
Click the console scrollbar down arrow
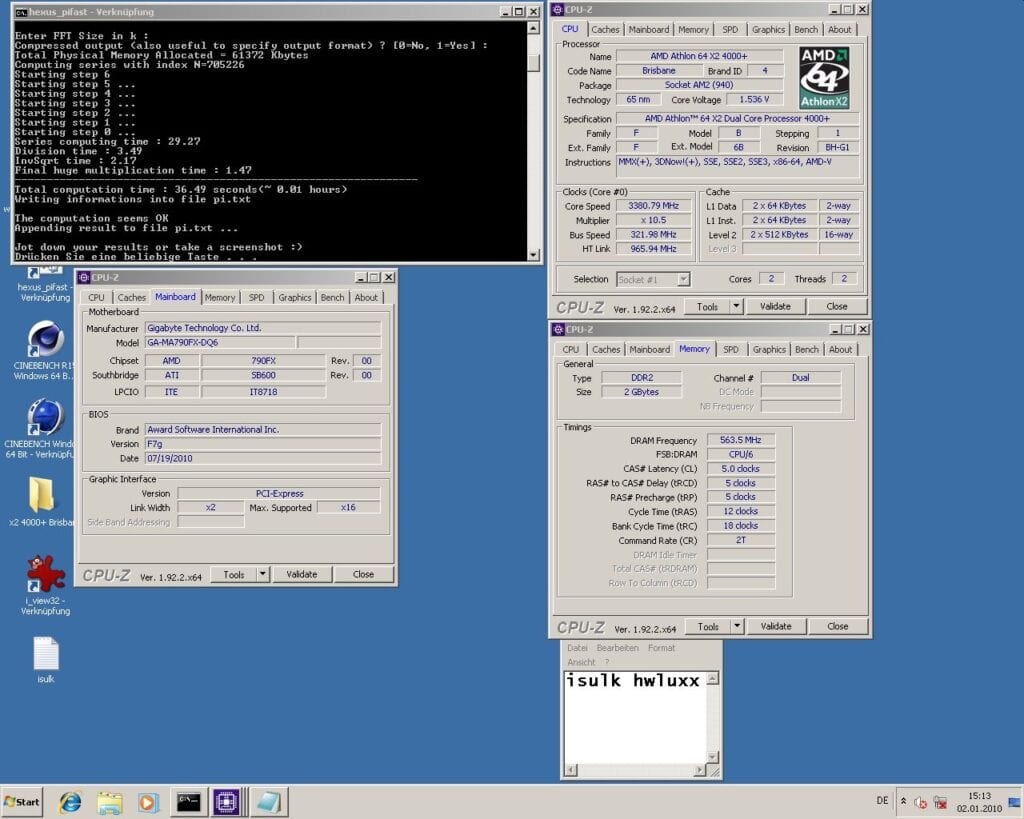(534, 255)
